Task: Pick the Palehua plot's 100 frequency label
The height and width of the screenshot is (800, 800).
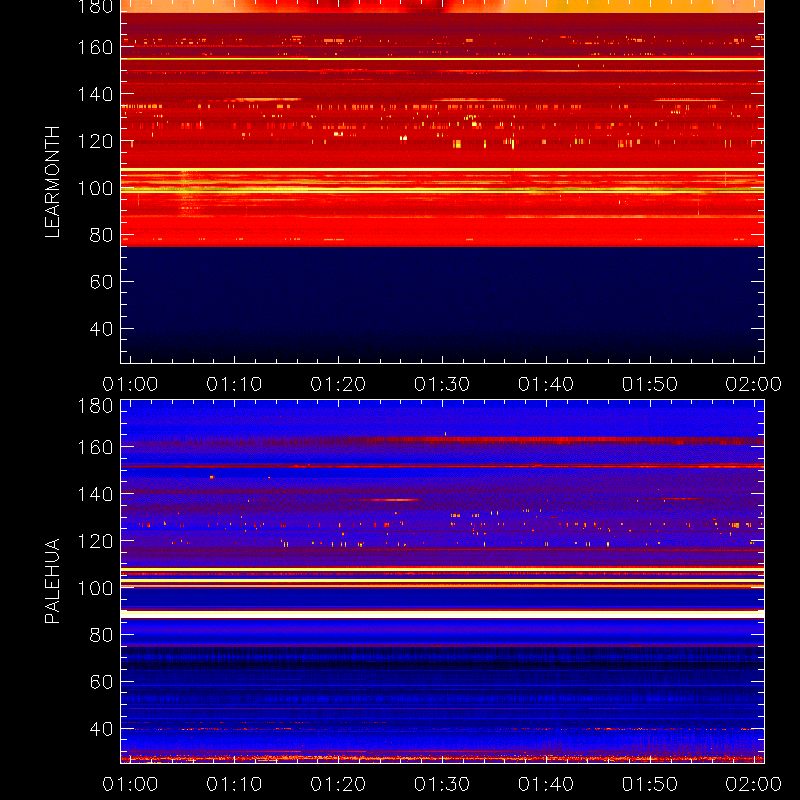Action: click(95, 588)
